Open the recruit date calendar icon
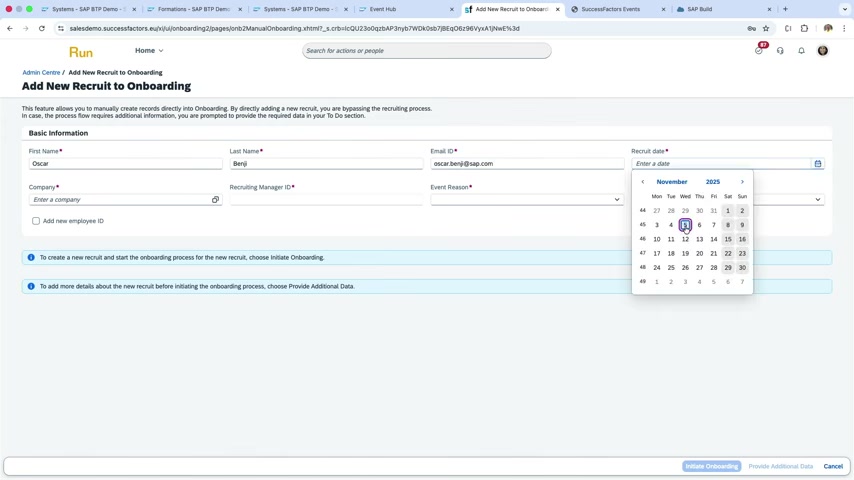Viewport: 854px width, 480px height. [x=818, y=163]
